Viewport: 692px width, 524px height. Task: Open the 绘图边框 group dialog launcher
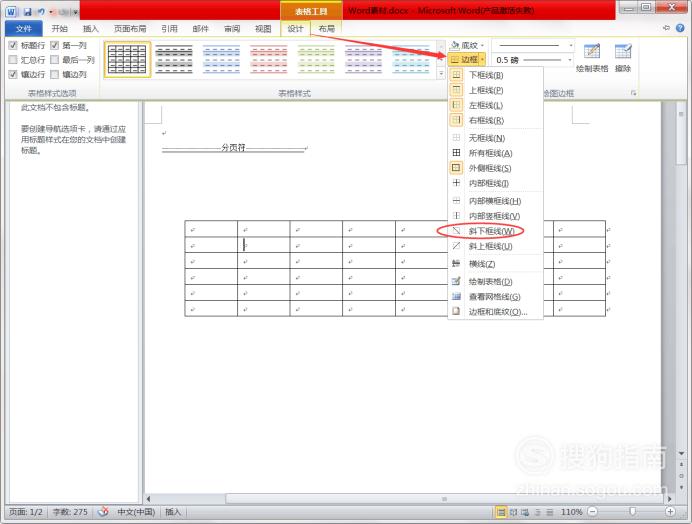[633, 93]
